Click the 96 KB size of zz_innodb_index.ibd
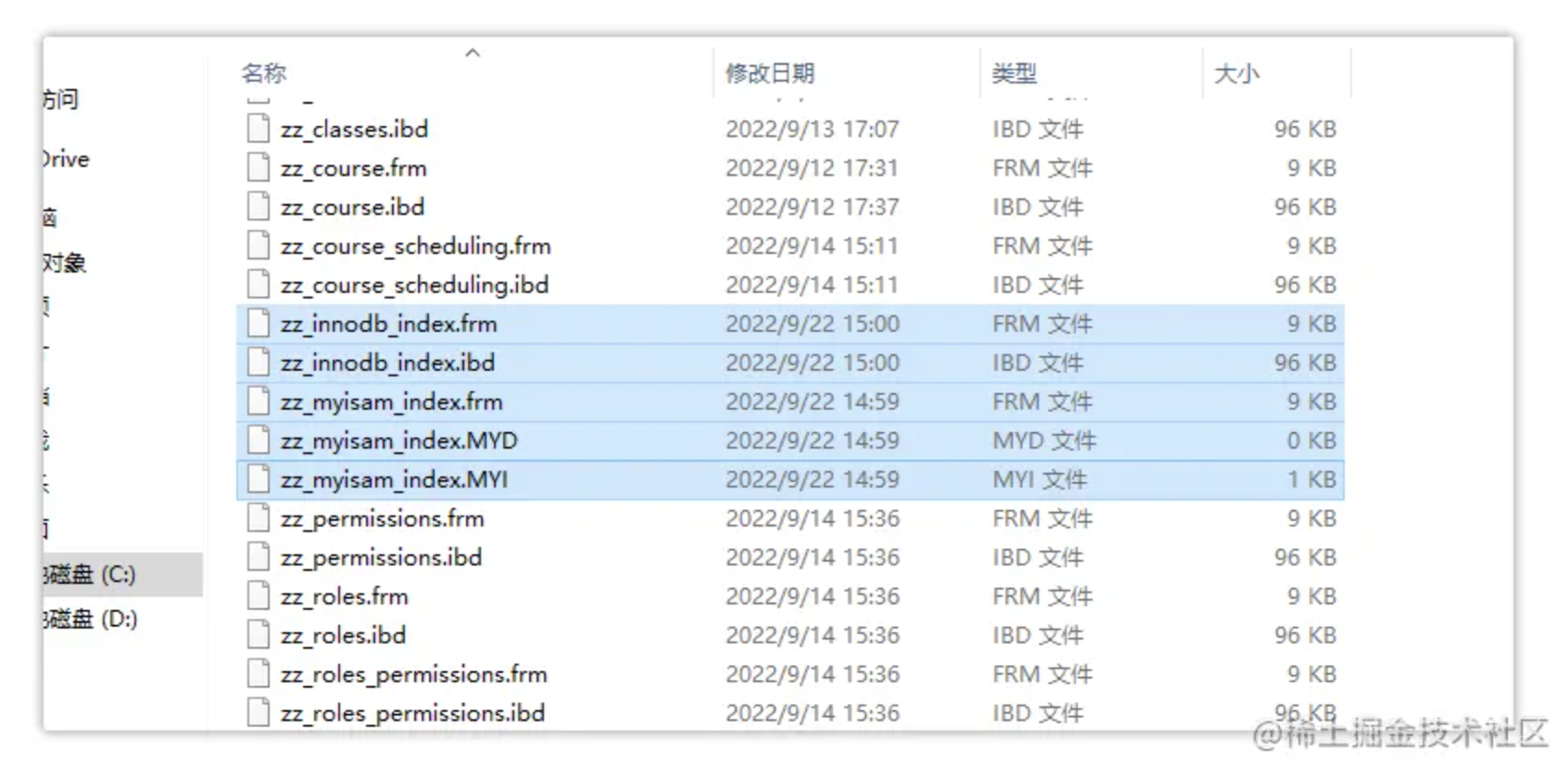The image size is (1568, 777). pos(1305,363)
